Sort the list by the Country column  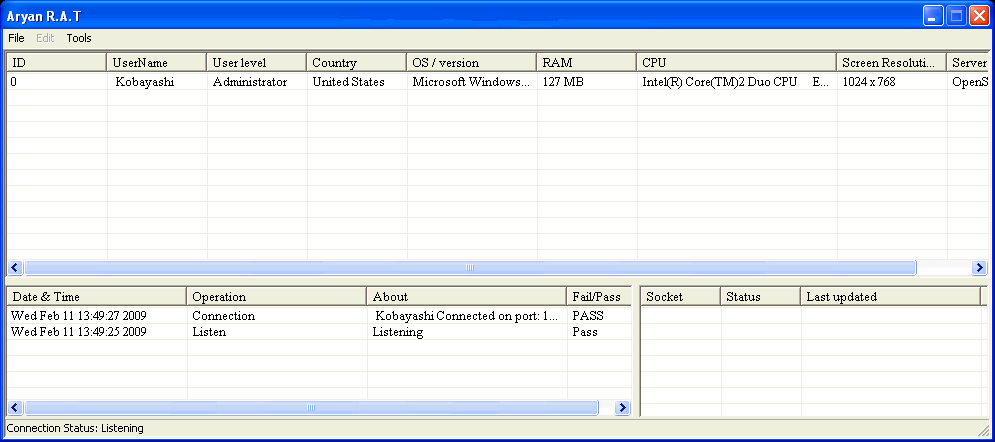click(x=356, y=63)
